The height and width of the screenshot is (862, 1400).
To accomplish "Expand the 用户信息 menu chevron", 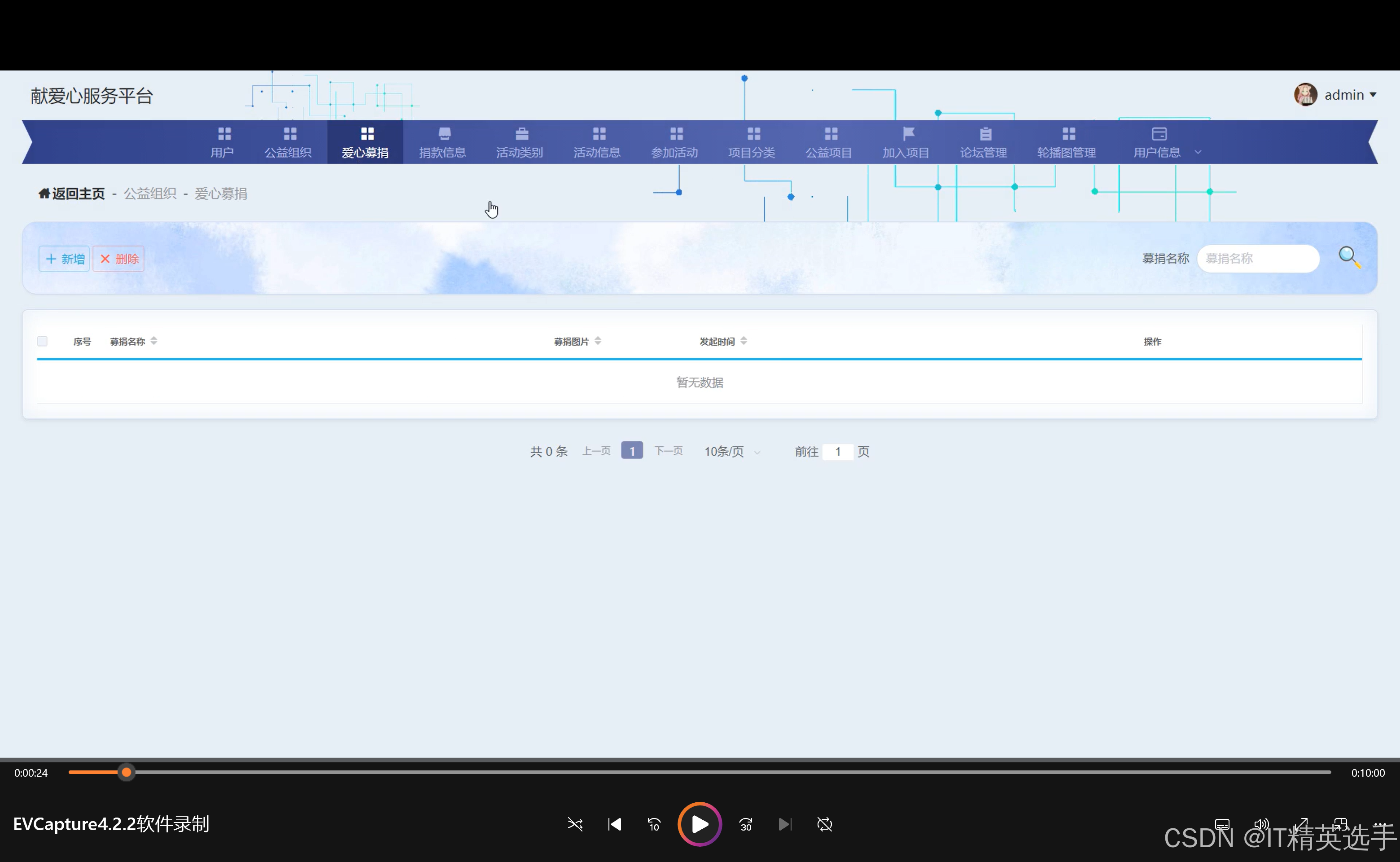I will tap(1198, 152).
